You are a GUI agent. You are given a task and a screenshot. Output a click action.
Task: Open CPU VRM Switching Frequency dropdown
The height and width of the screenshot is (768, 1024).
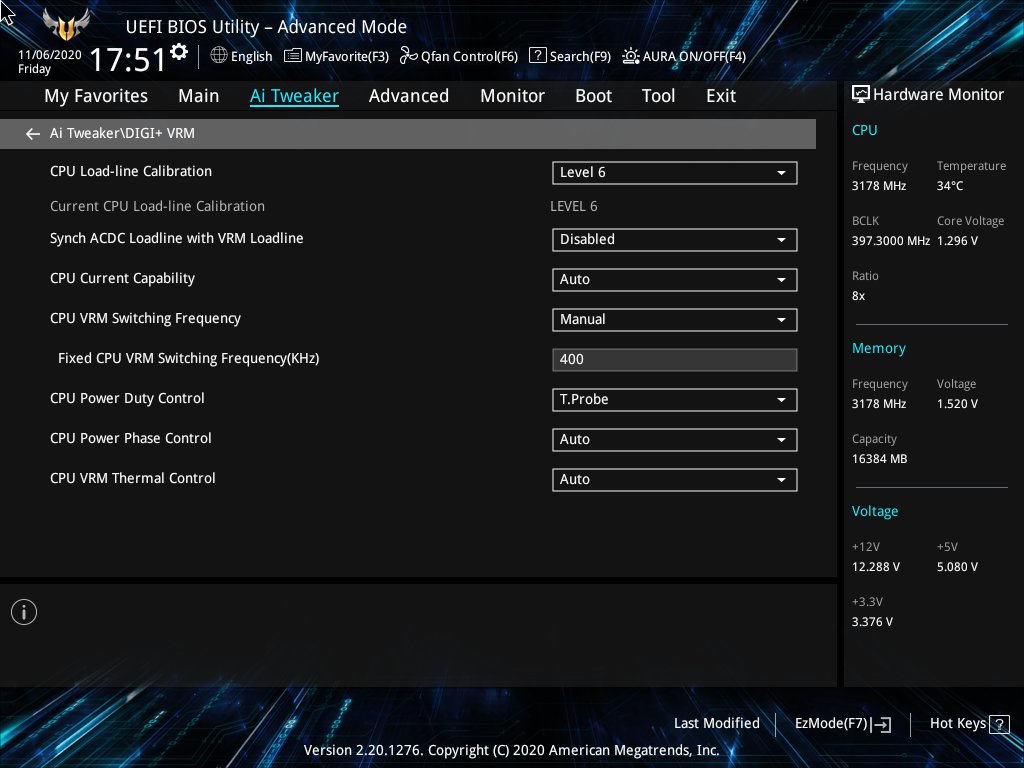674,320
